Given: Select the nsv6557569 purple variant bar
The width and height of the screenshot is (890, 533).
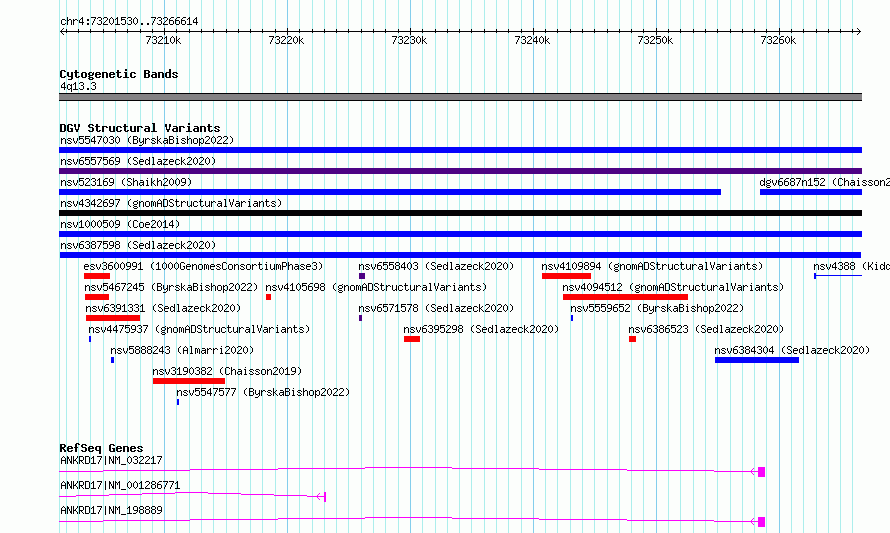Looking at the screenshot, I should click(x=460, y=171).
